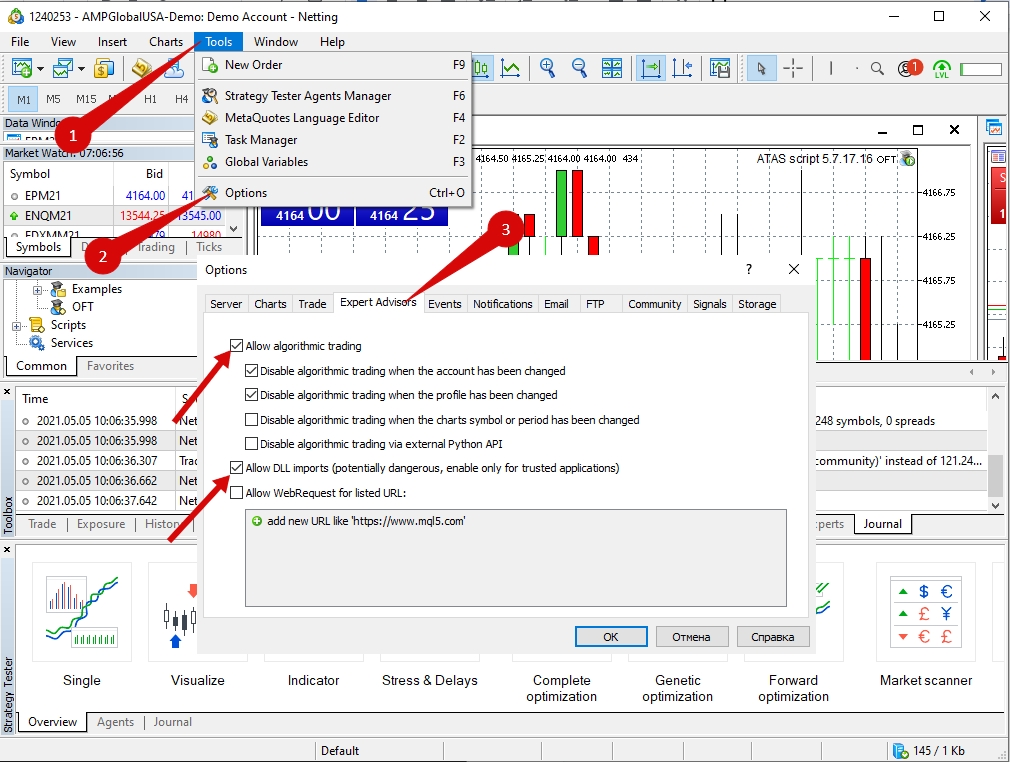Screen dimensions: 1010x762
Task: Click the zoom out magnifier toolbar icon
Action: point(579,68)
